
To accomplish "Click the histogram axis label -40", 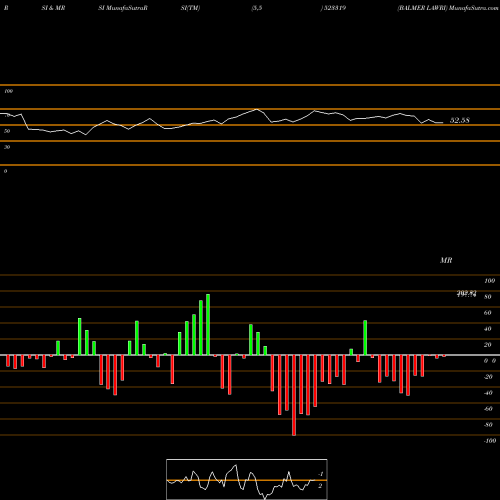I will (x=488, y=393).
